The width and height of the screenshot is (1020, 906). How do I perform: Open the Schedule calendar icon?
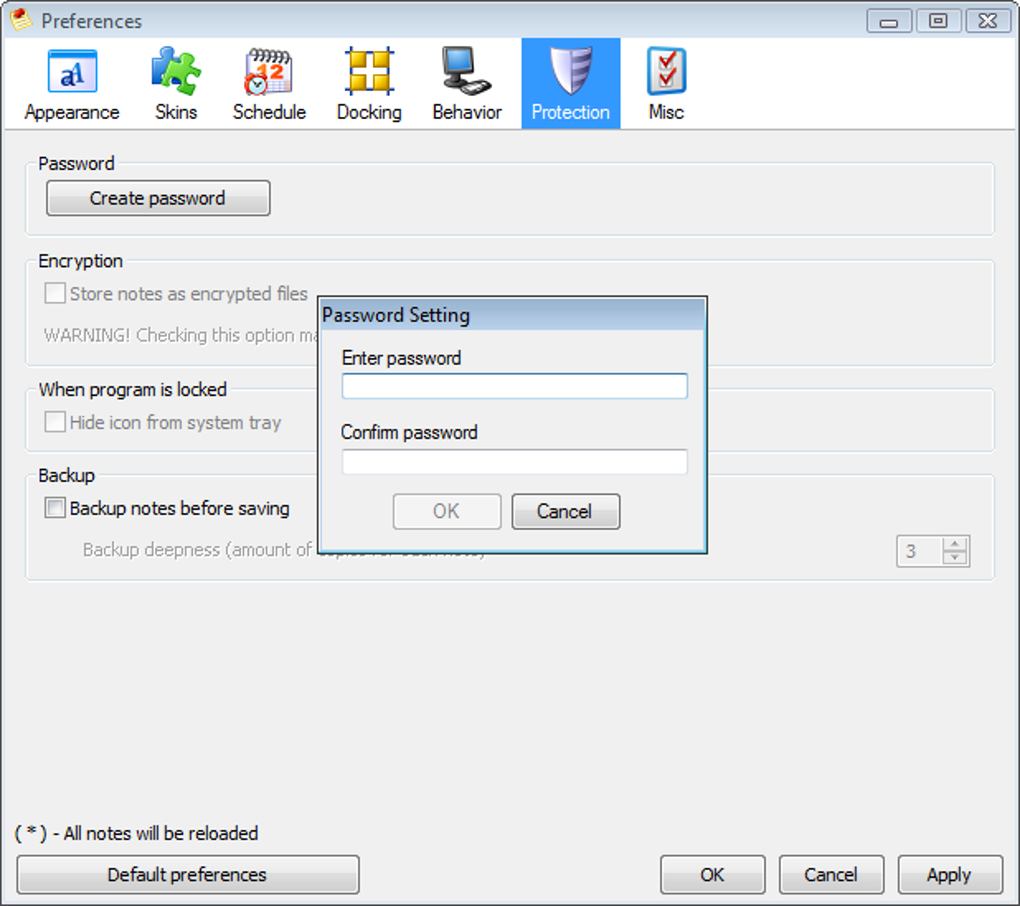[268, 72]
